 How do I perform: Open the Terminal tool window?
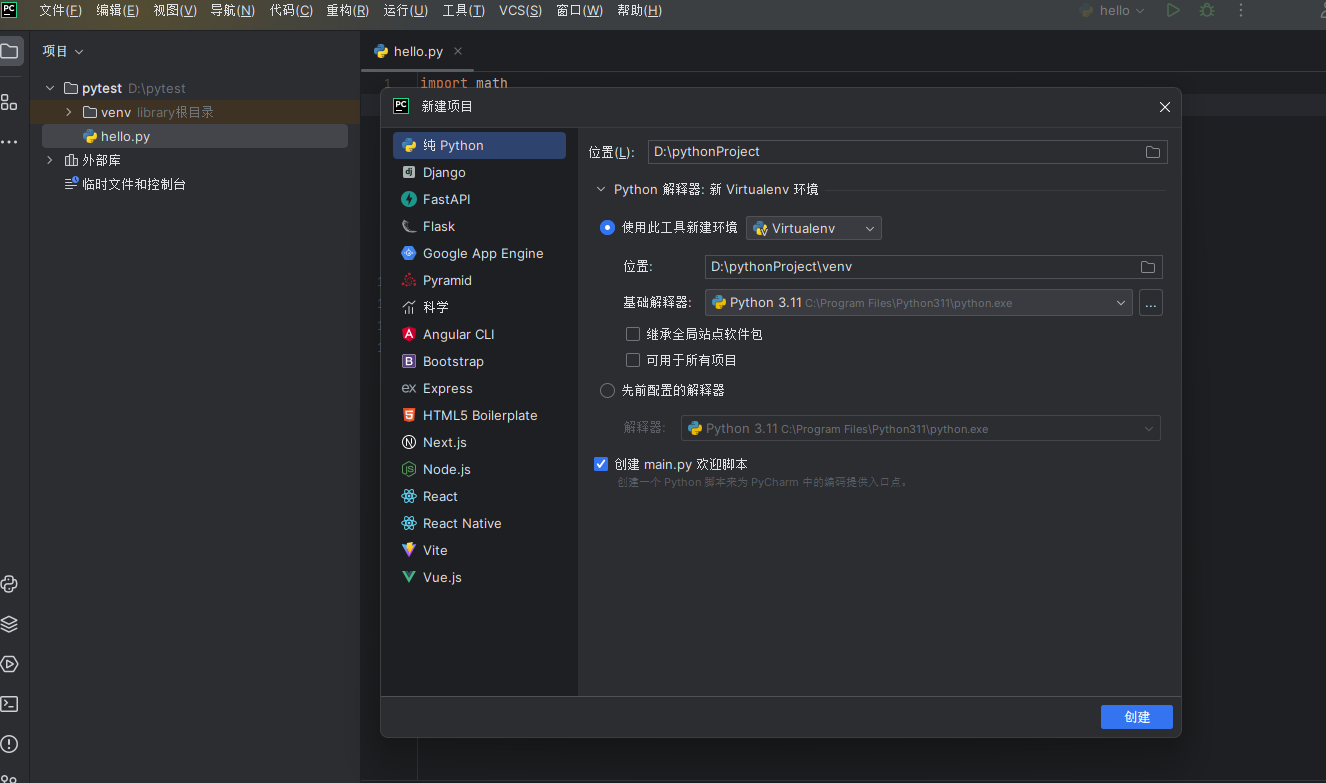pos(10,704)
